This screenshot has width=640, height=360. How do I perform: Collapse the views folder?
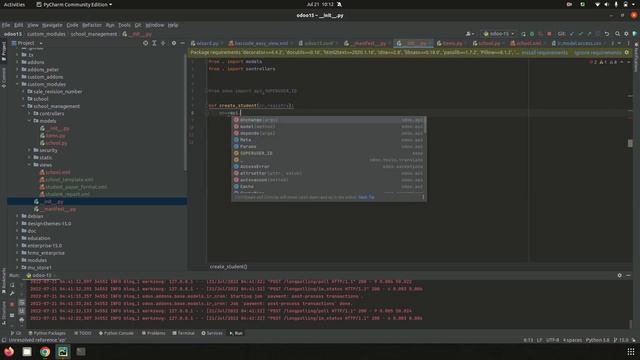(30, 165)
